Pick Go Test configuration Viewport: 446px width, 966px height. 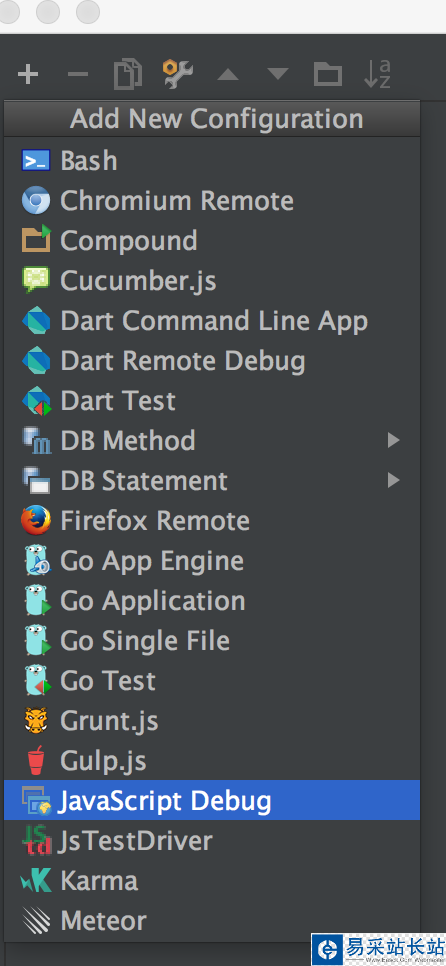[212, 681]
